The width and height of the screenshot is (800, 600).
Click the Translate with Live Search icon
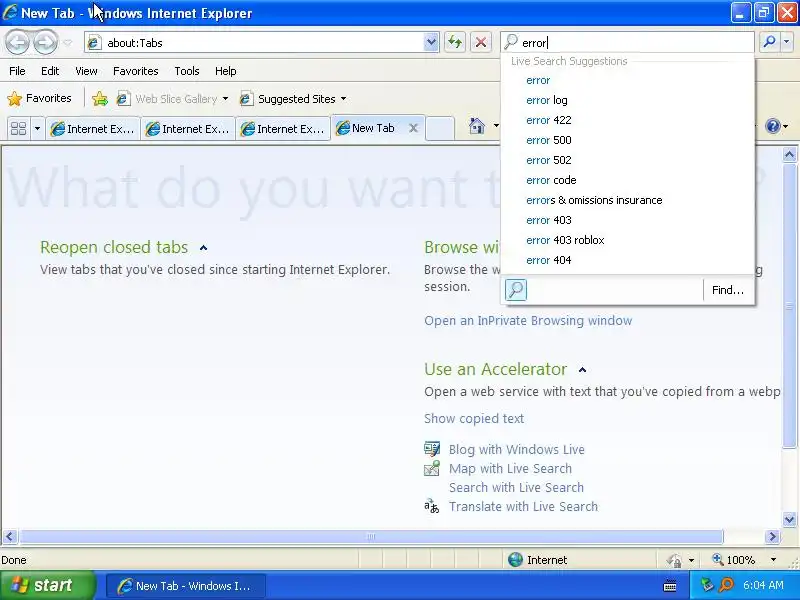pyautogui.click(x=432, y=506)
